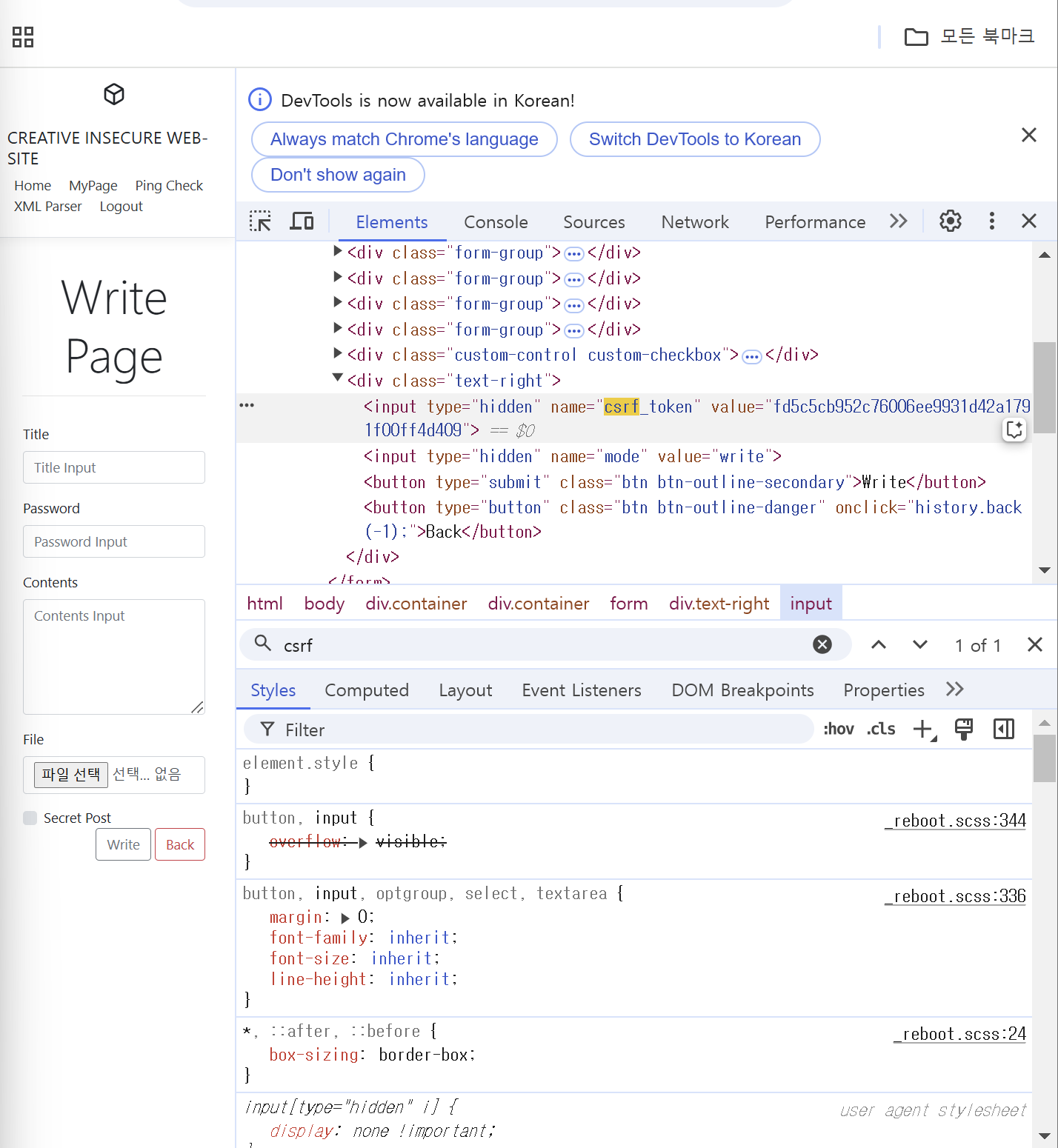Open DevTools settings gear

tap(951, 221)
